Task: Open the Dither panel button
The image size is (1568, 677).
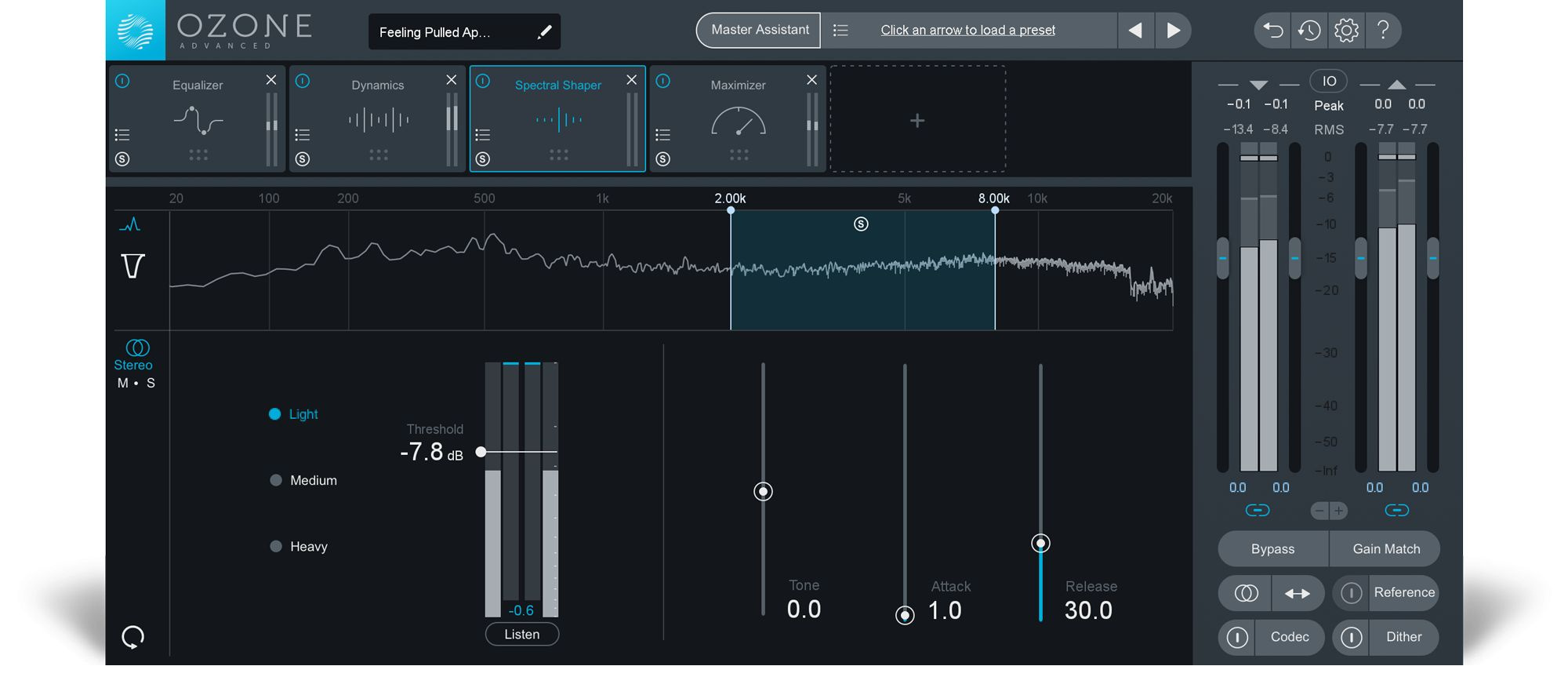Action: [1403, 638]
